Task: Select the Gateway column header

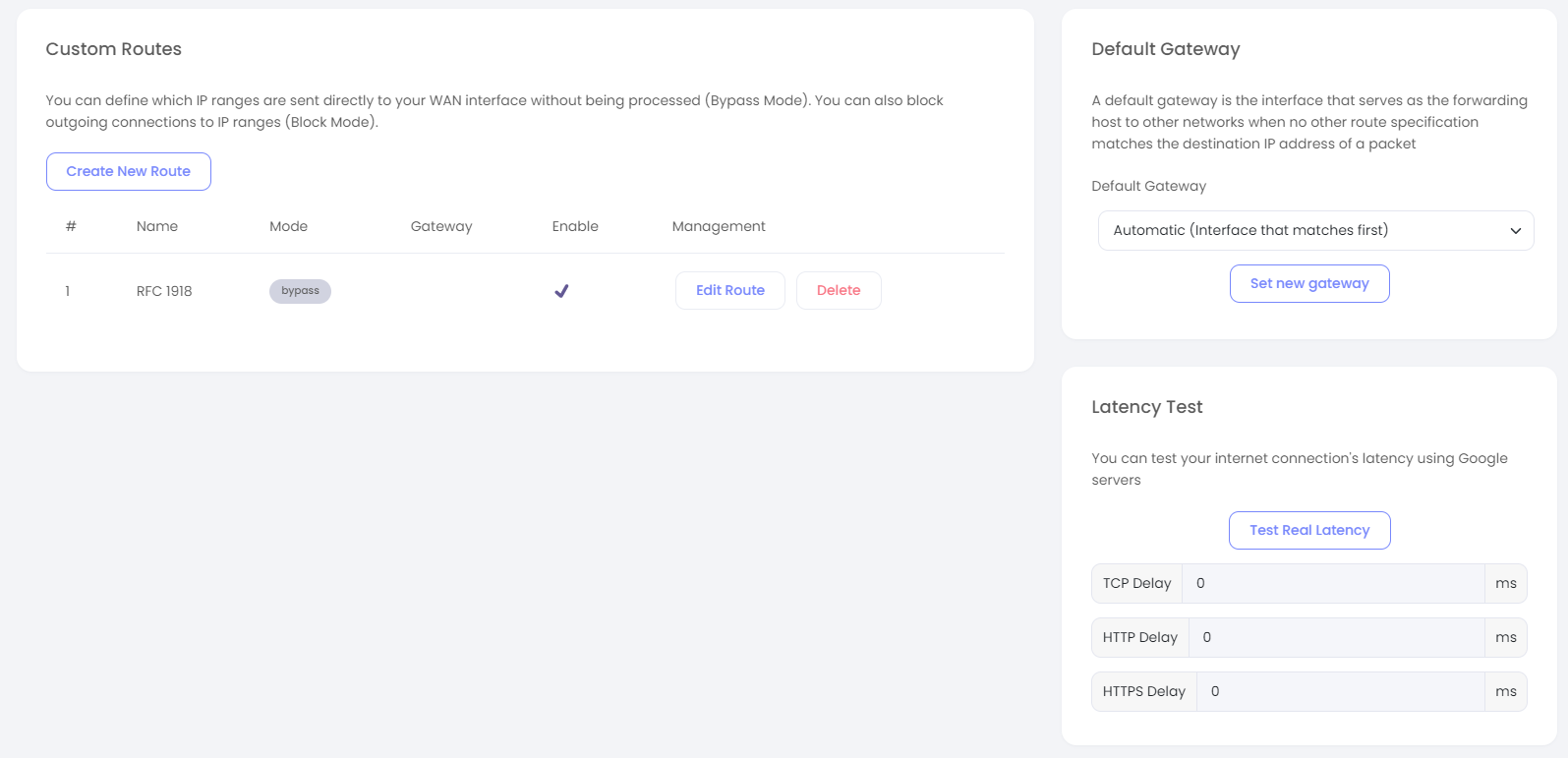Action: coord(441,226)
